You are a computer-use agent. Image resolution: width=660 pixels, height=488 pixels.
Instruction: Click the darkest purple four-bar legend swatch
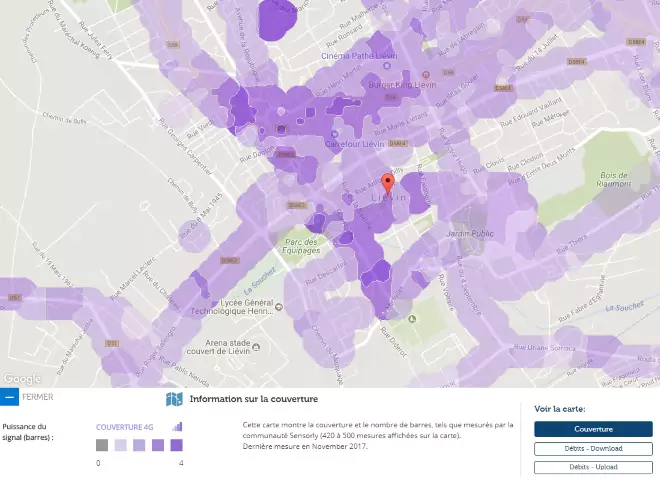coord(176,446)
